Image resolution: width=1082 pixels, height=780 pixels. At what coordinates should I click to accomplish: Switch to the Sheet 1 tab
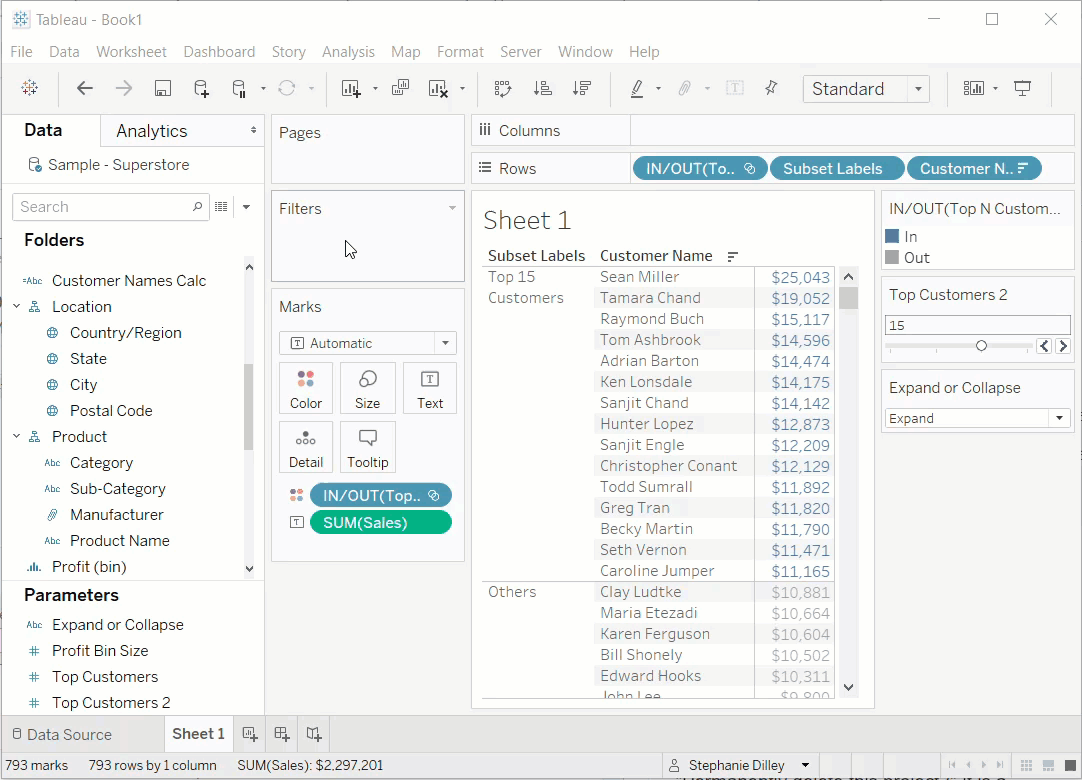(x=198, y=734)
